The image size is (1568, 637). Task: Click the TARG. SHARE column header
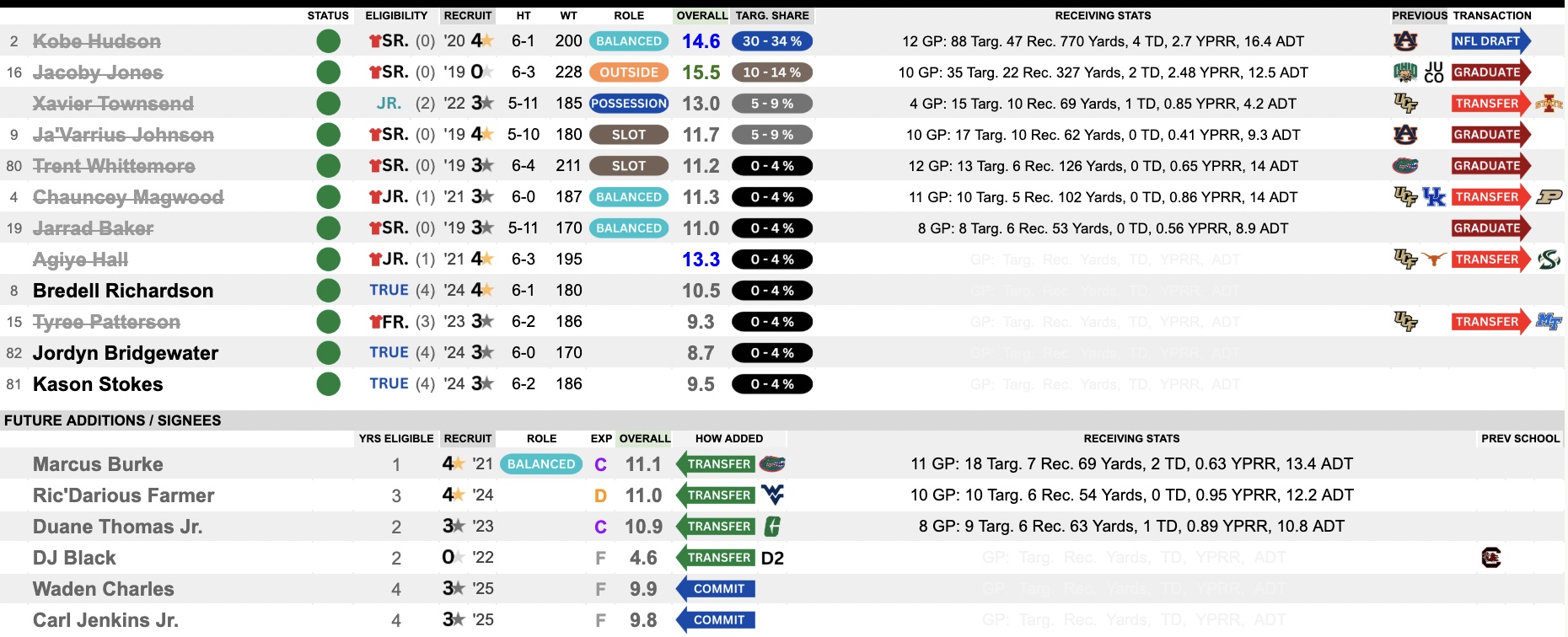coord(772,15)
